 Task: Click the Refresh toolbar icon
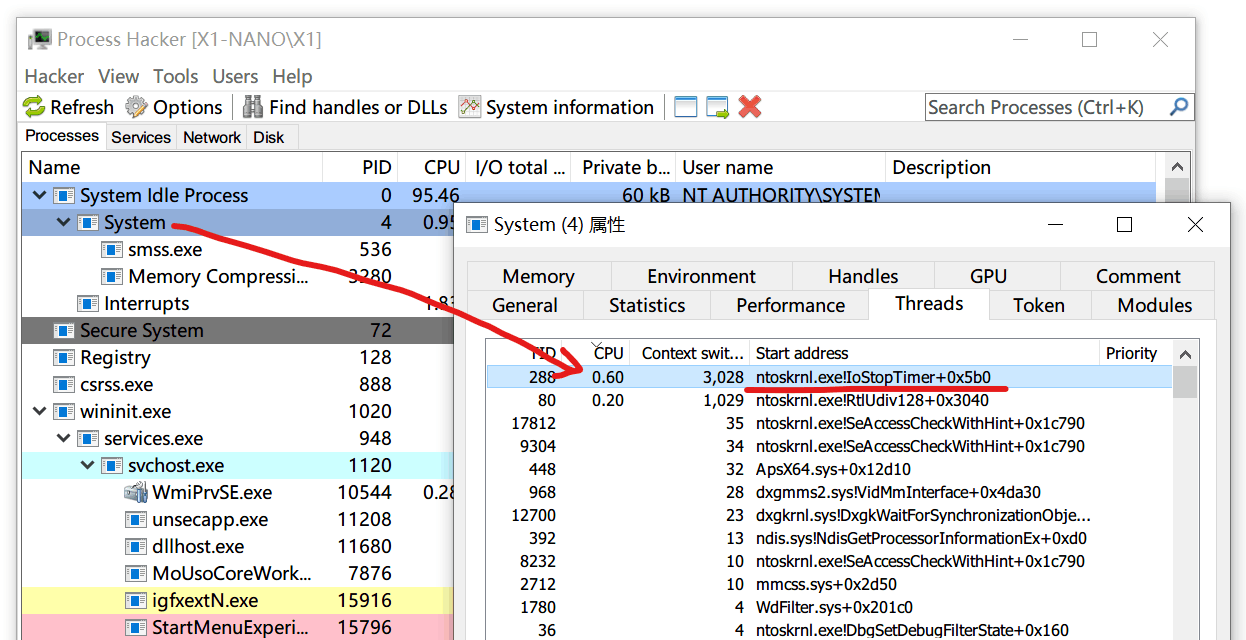pos(35,107)
